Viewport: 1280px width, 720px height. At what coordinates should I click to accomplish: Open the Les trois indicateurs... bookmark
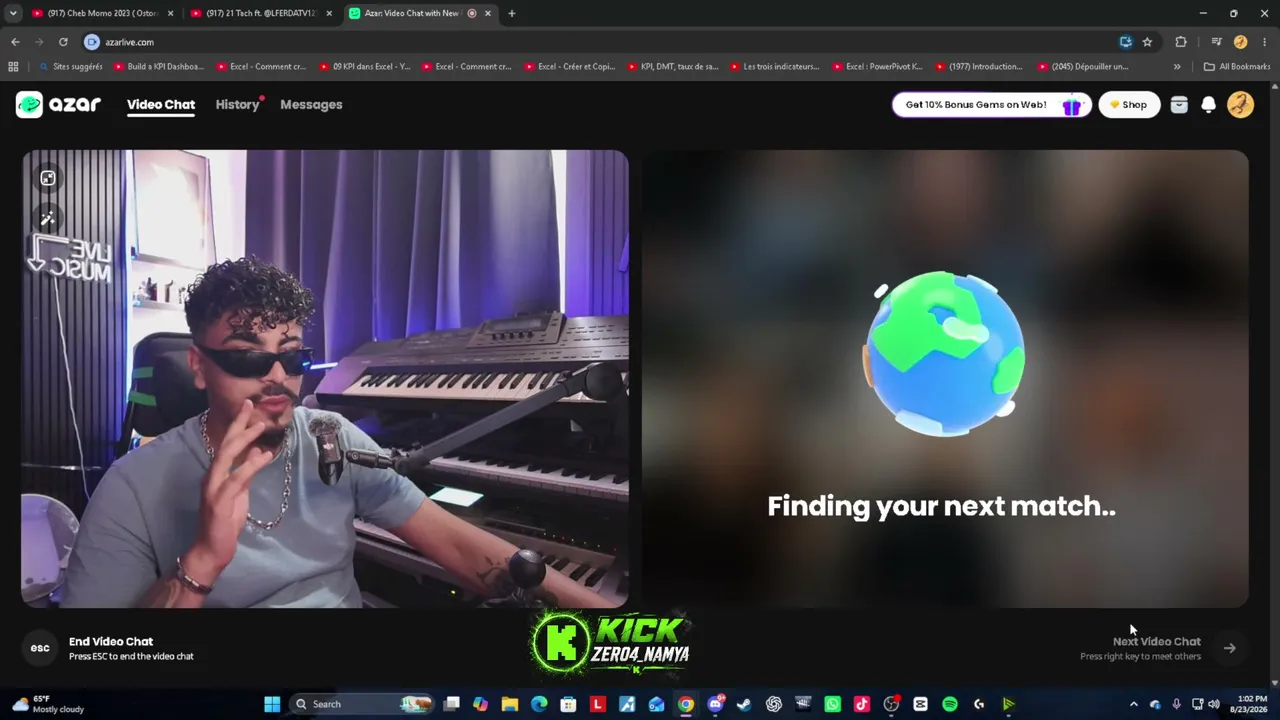tap(774, 67)
